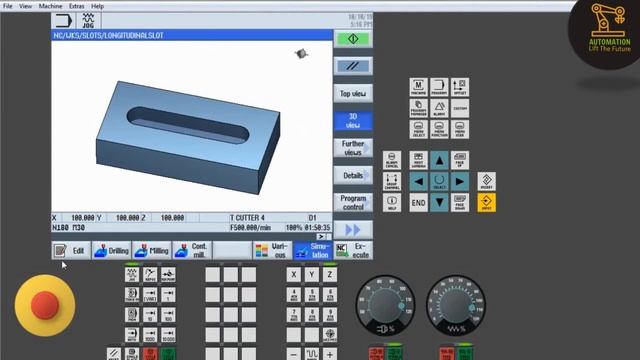Click the INSERT key above yellow key
Viewport: 640px width, 360px height.
tap(487, 181)
